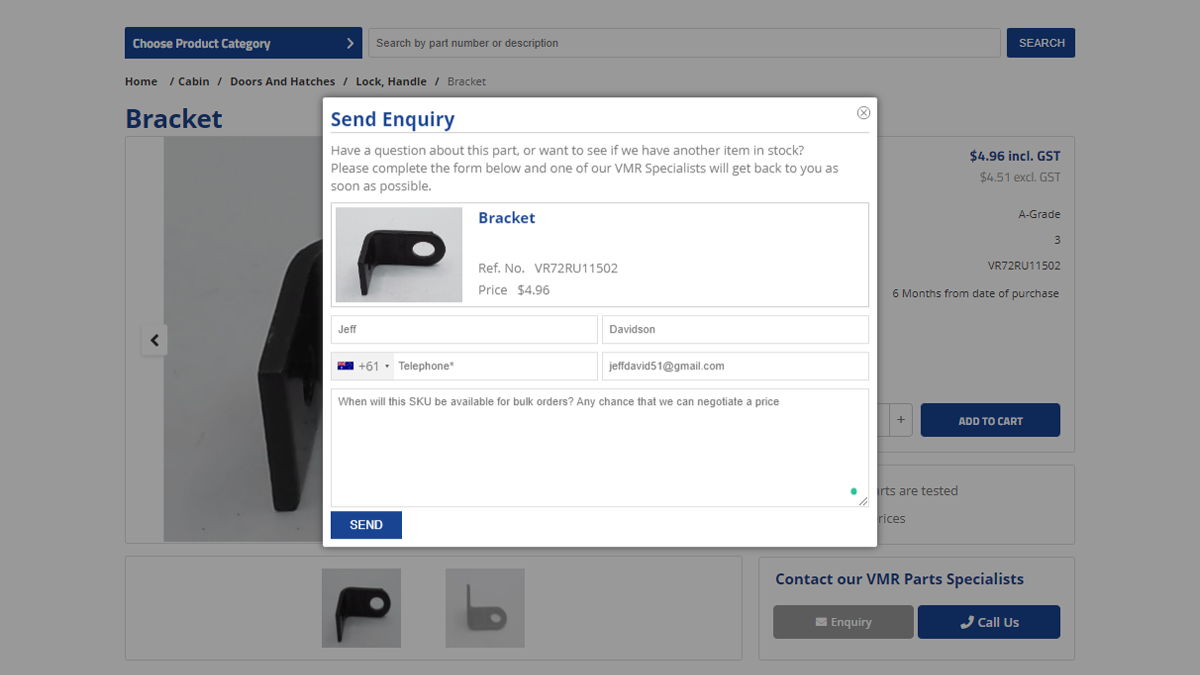Go to Doors And Hatches breadcrumb
1200x675 pixels.
(x=282, y=81)
